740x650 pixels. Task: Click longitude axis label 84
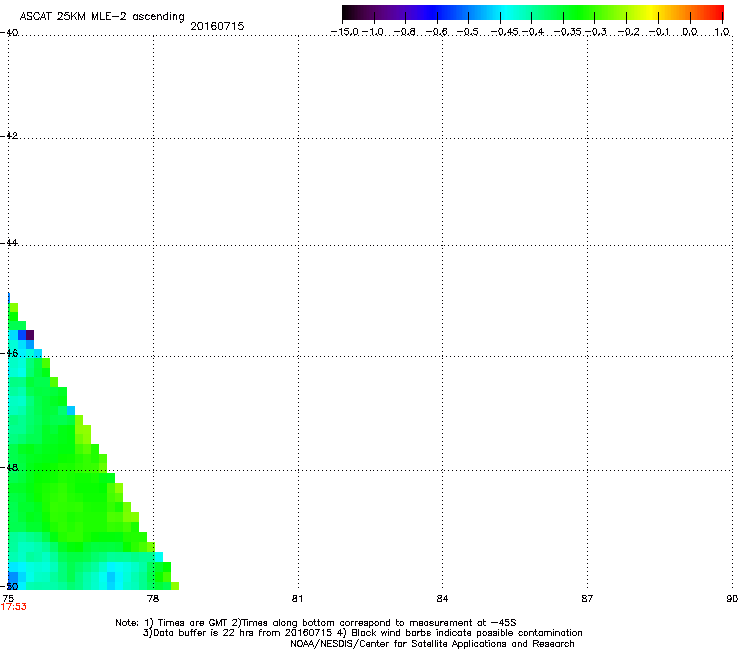coord(442,599)
